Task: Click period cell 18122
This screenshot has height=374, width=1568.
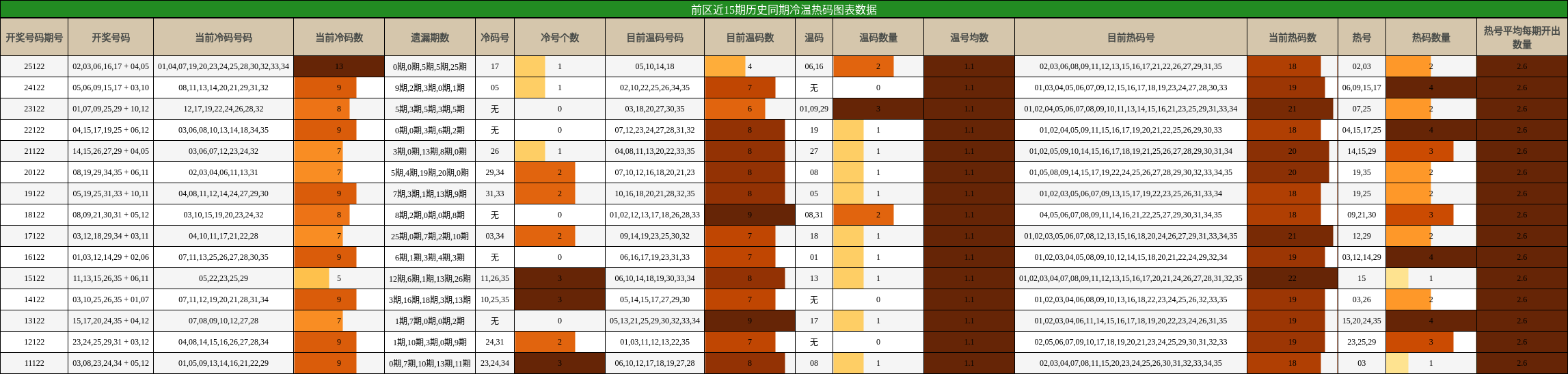Action: tap(34, 215)
